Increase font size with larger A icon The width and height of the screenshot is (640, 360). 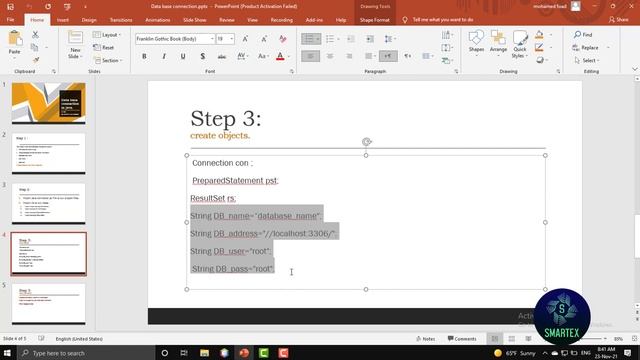(x=245, y=39)
